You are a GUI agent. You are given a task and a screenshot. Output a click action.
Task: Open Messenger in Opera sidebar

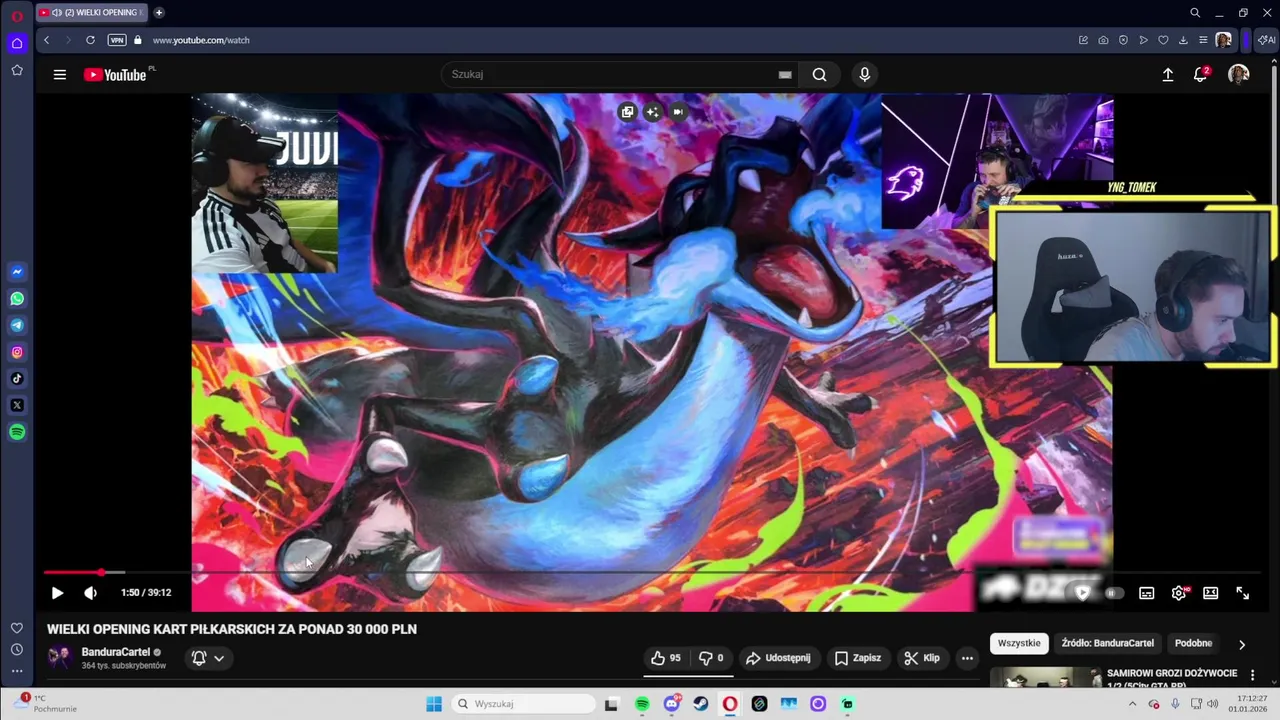click(x=17, y=272)
